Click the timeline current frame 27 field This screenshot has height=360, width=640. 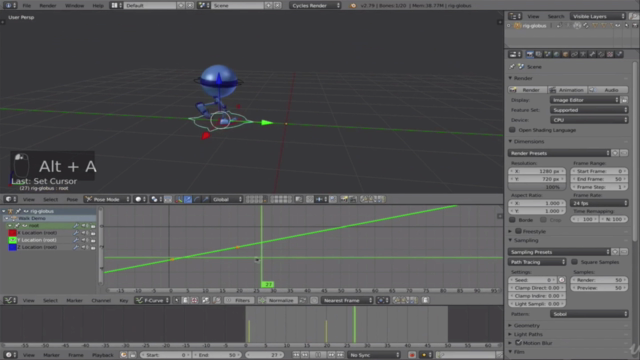point(264,355)
